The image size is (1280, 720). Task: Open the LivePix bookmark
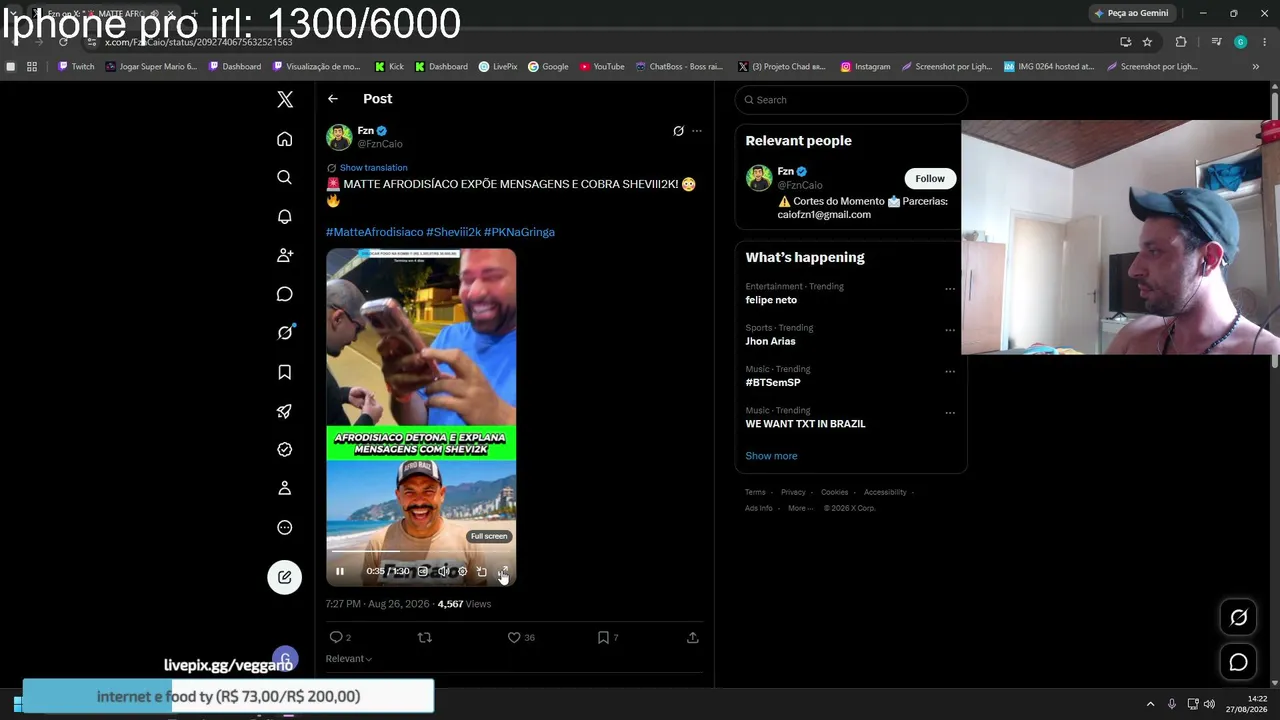click(498, 67)
